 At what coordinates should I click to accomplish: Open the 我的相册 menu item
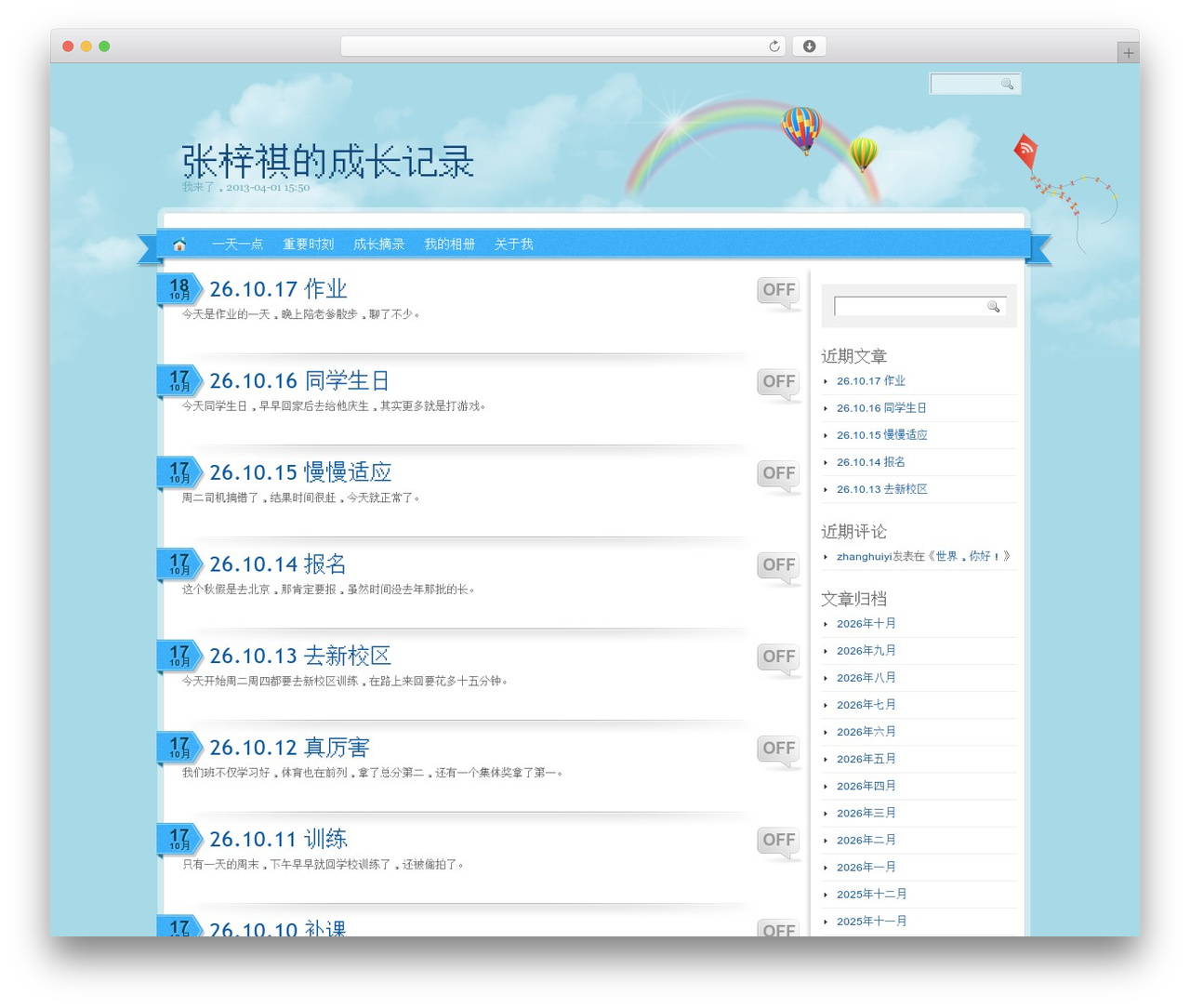449,245
